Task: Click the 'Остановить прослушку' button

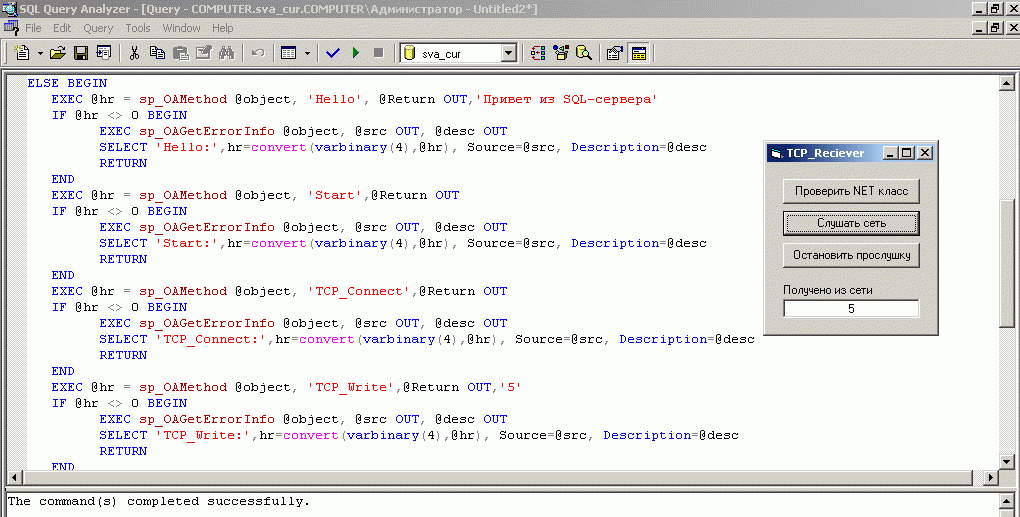Action: click(x=851, y=255)
